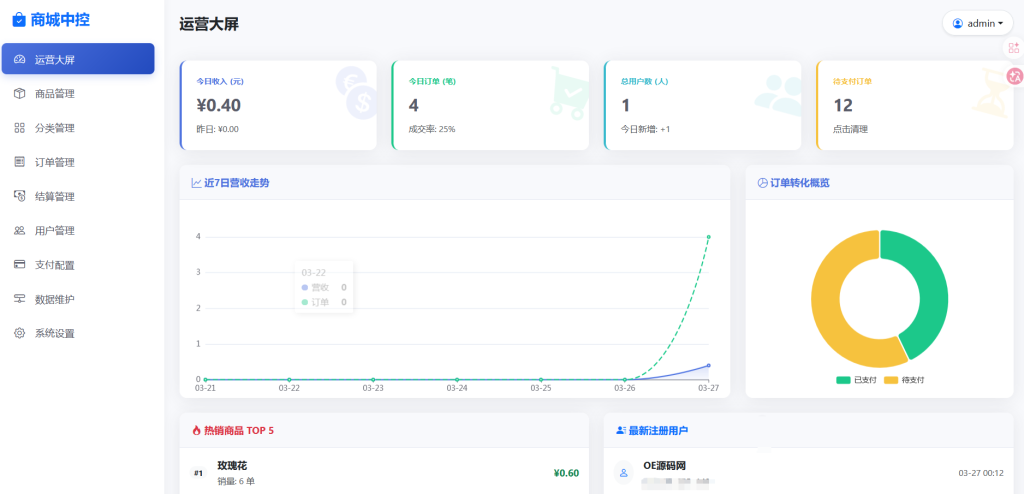Open 订单管理 in the sidebar
The image size is (1024, 494).
(x=78, y=162)
